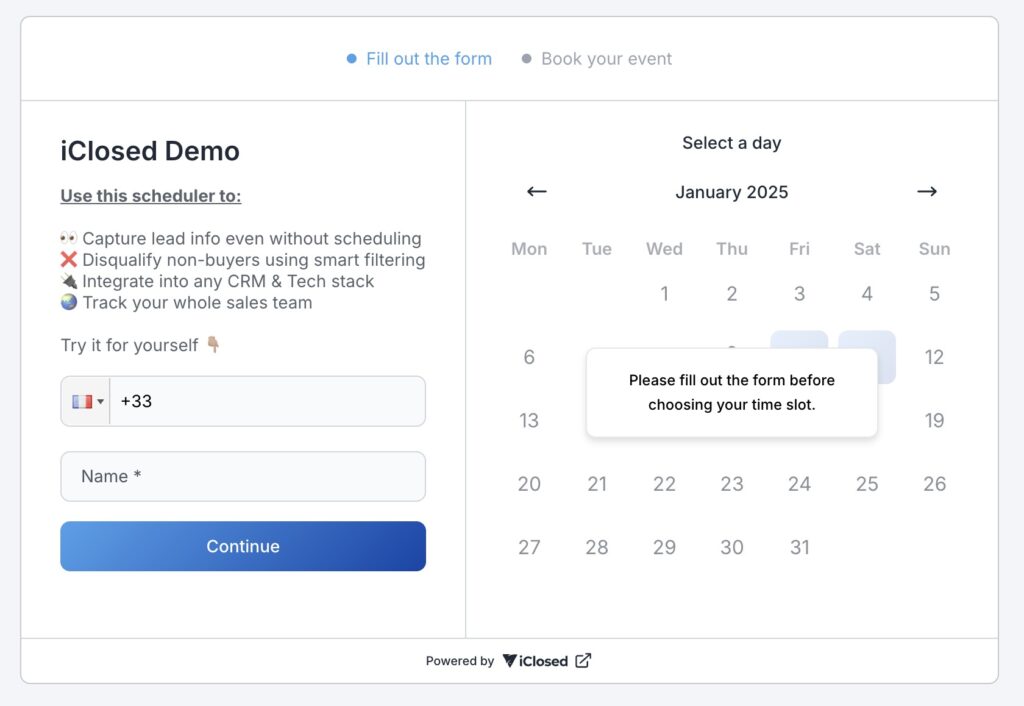The width and height of the screenshot is (1024, 706).
Task: Click the French flag icon
Action: pos(82,401)
